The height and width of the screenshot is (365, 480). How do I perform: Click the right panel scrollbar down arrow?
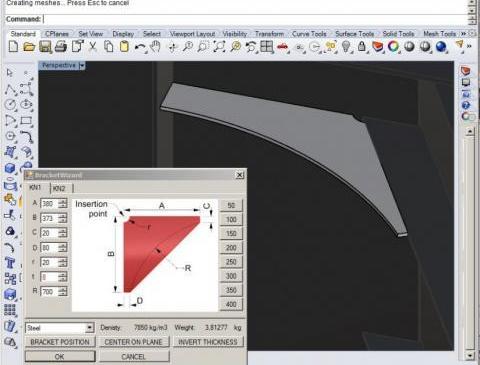point(470,356)
